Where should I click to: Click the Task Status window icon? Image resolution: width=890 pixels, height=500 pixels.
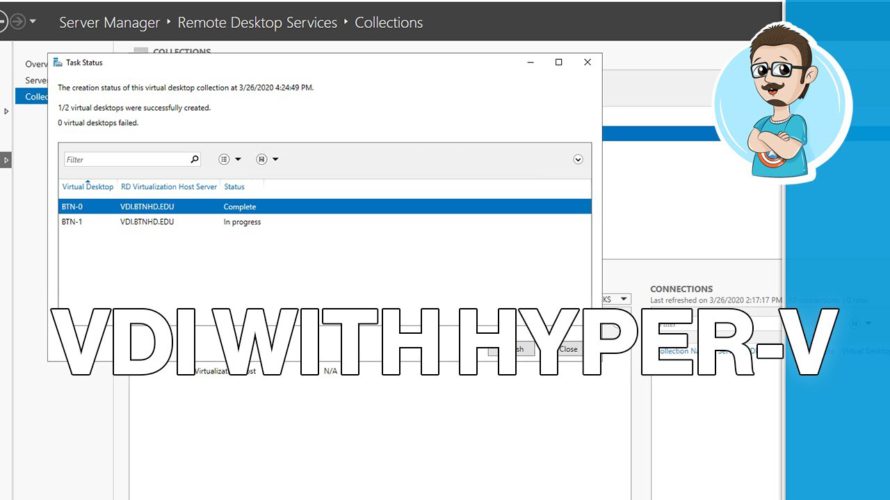coord(57,62)
